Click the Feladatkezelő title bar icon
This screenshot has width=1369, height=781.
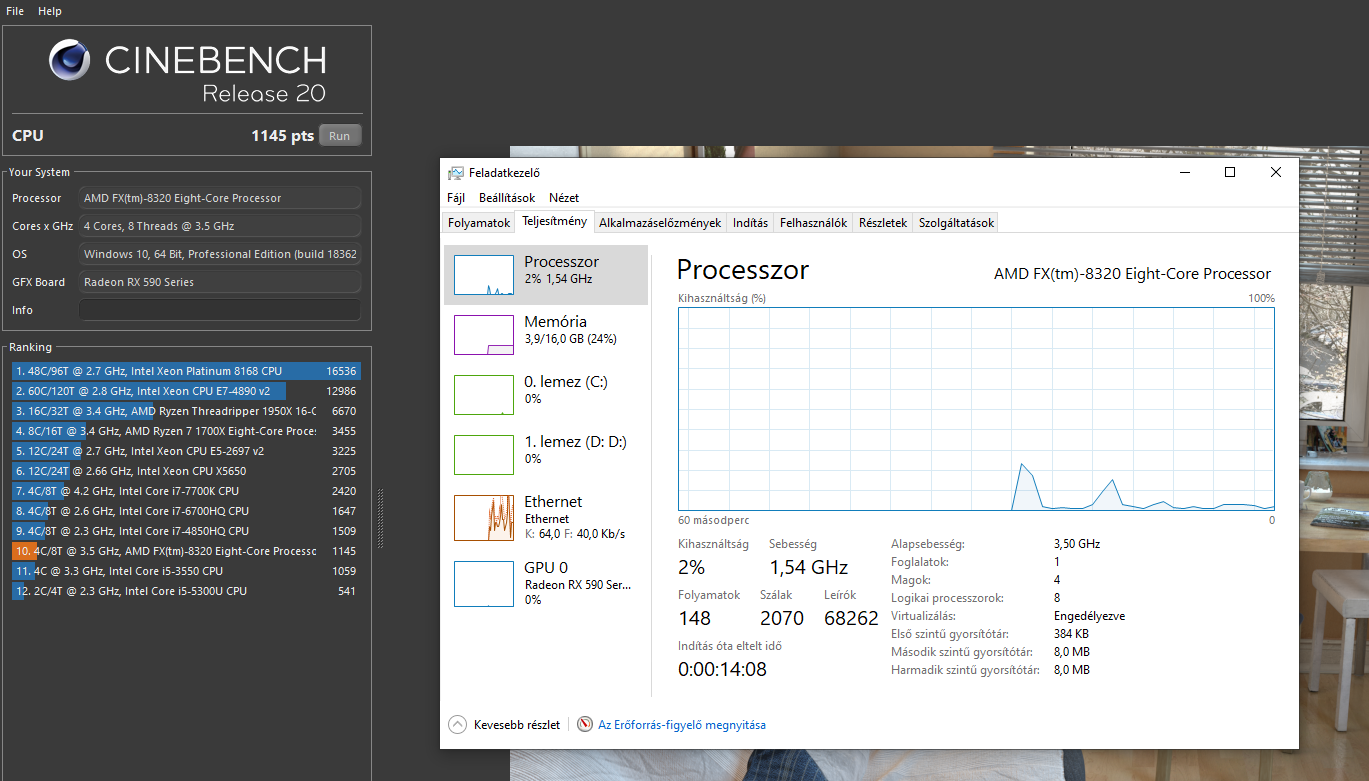point(456,173)
